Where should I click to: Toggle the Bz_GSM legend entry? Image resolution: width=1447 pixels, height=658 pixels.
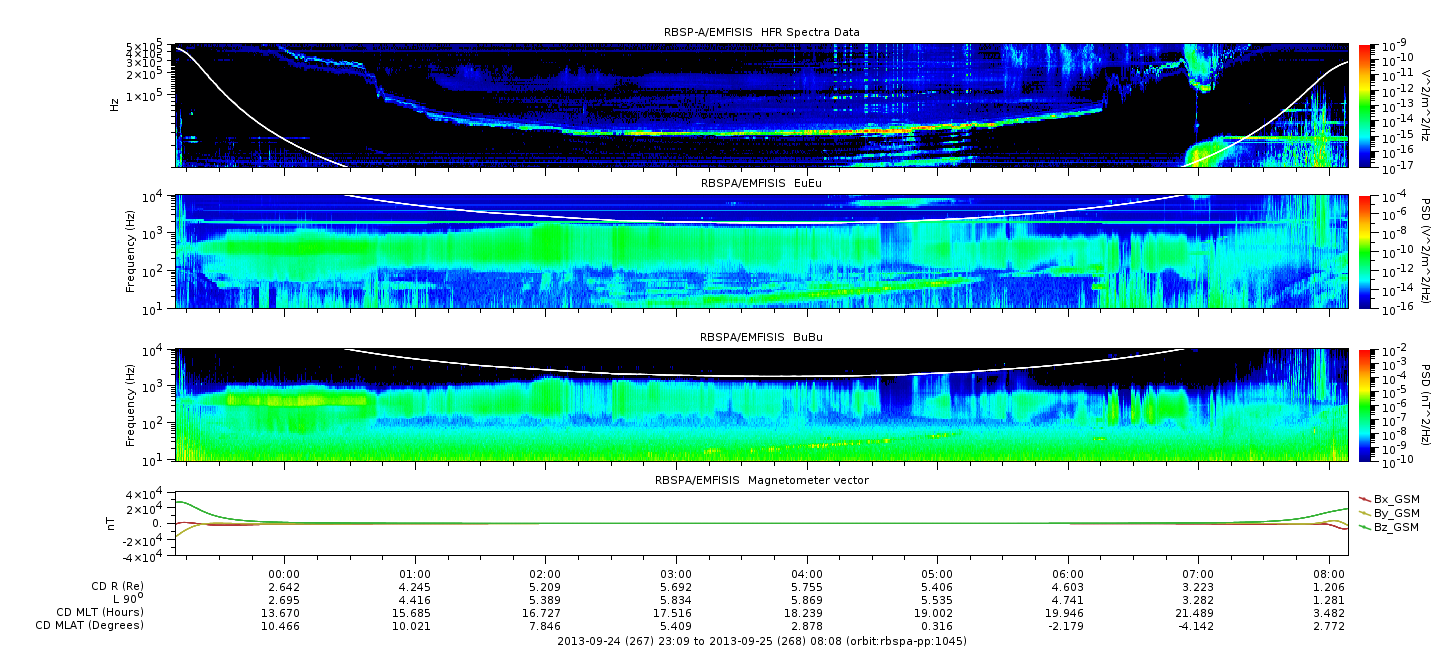pyautogui.click(x=1396, y=526)
